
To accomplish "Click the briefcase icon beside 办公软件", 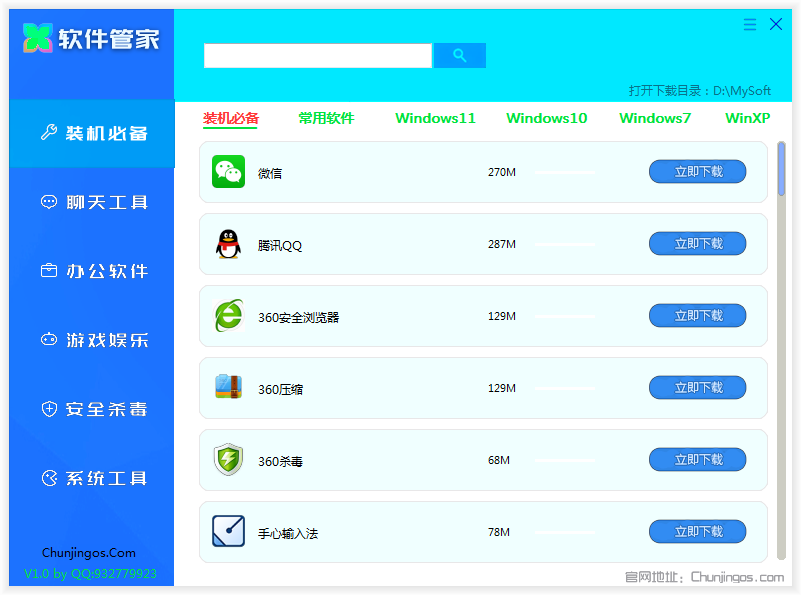I will coord(49,270).
